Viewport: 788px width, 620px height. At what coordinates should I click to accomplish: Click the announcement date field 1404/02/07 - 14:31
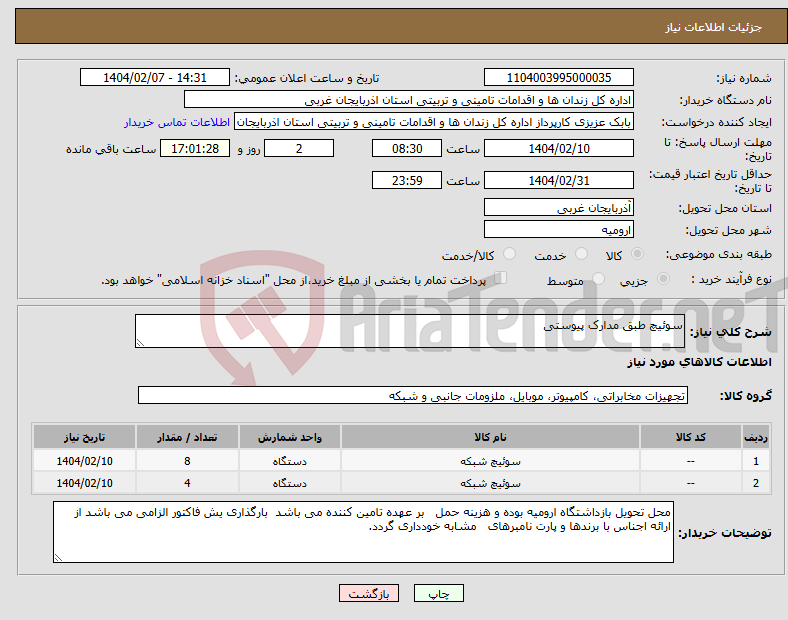[155, 77]
